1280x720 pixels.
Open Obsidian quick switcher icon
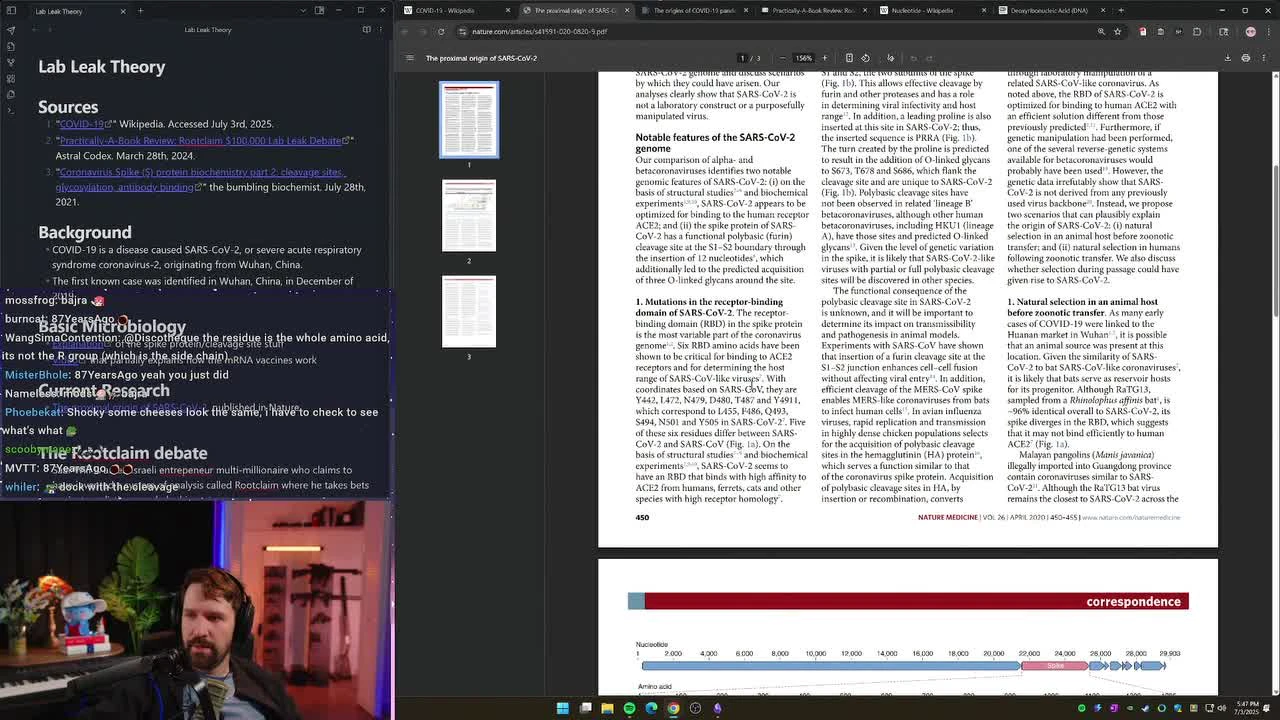click(11, 46)
